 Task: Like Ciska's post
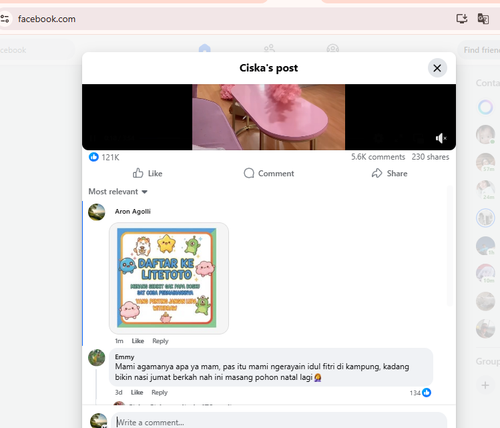(x=147, y=173)
